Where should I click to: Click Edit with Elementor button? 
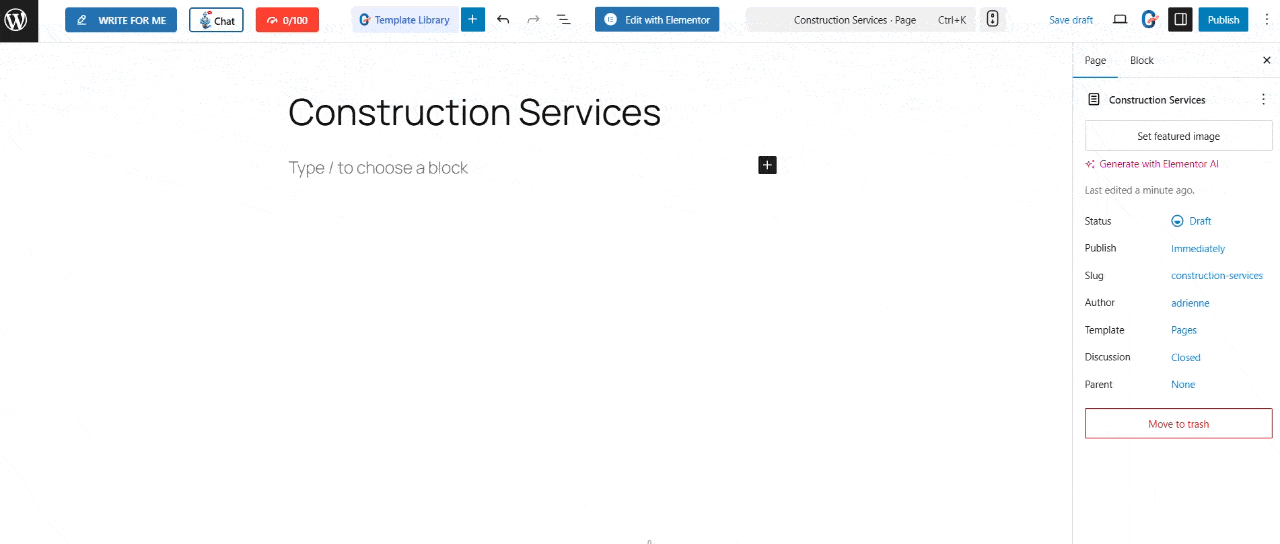[657, 20]
